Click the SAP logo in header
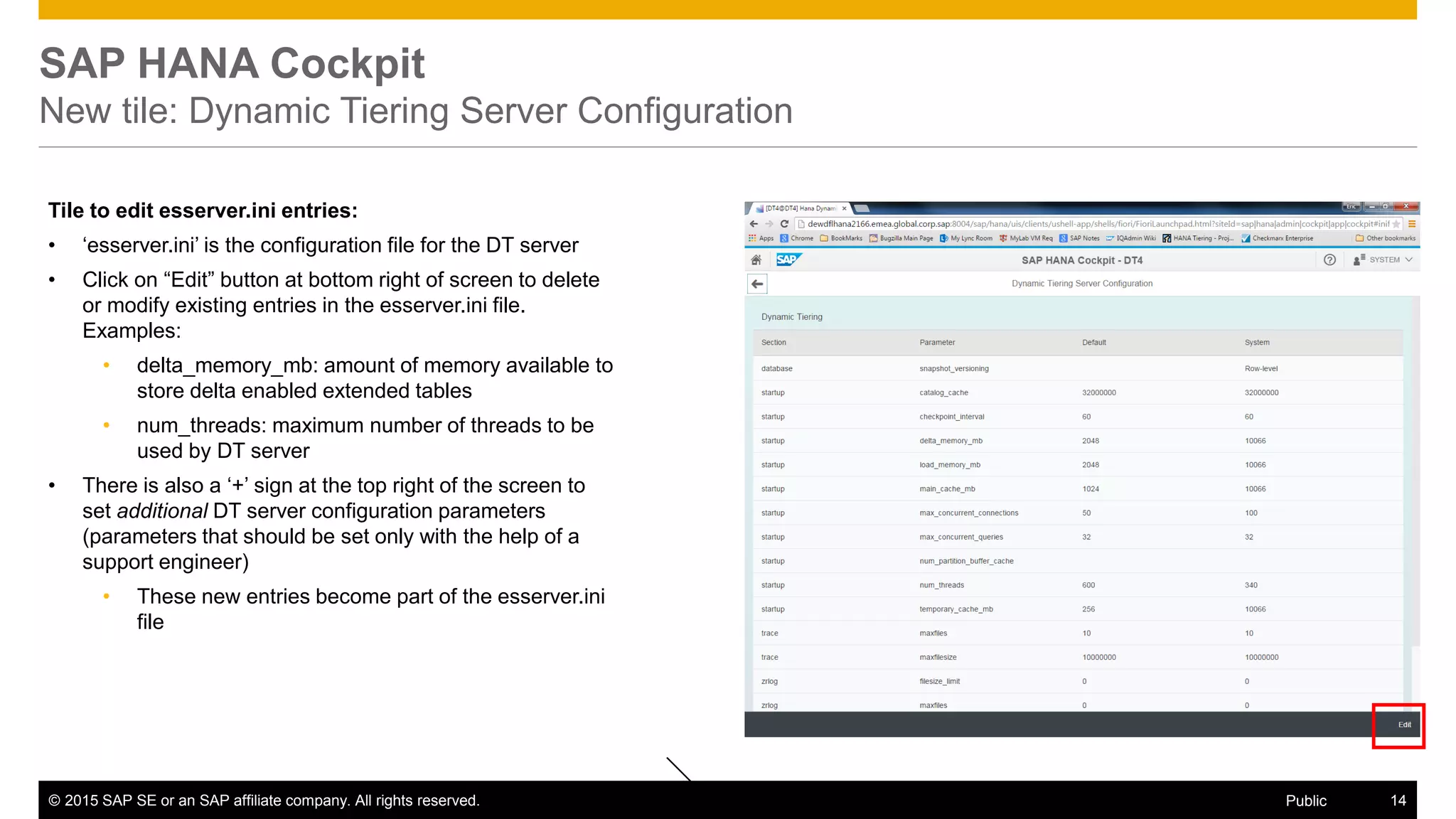 [x=788, y=259]
